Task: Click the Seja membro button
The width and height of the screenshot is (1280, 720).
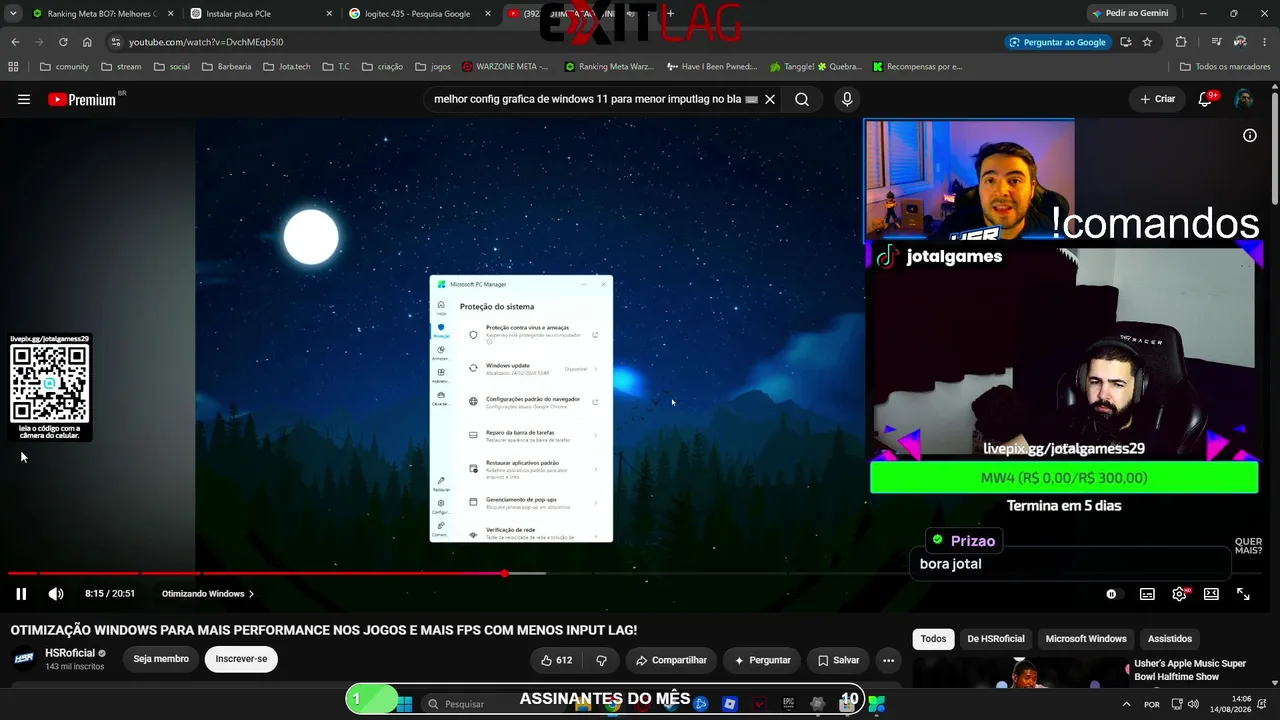Action: pyautogui.click(x=161, y=659)
